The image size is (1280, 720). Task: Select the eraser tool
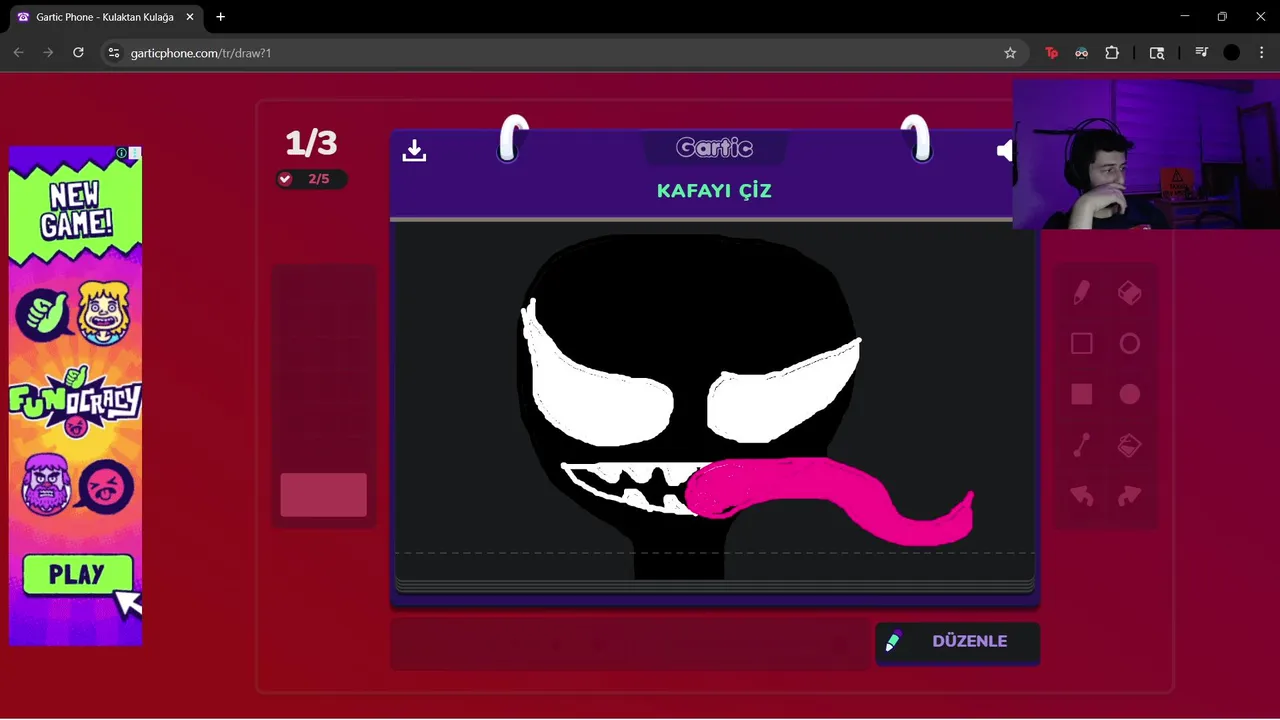pos(1129,293)
